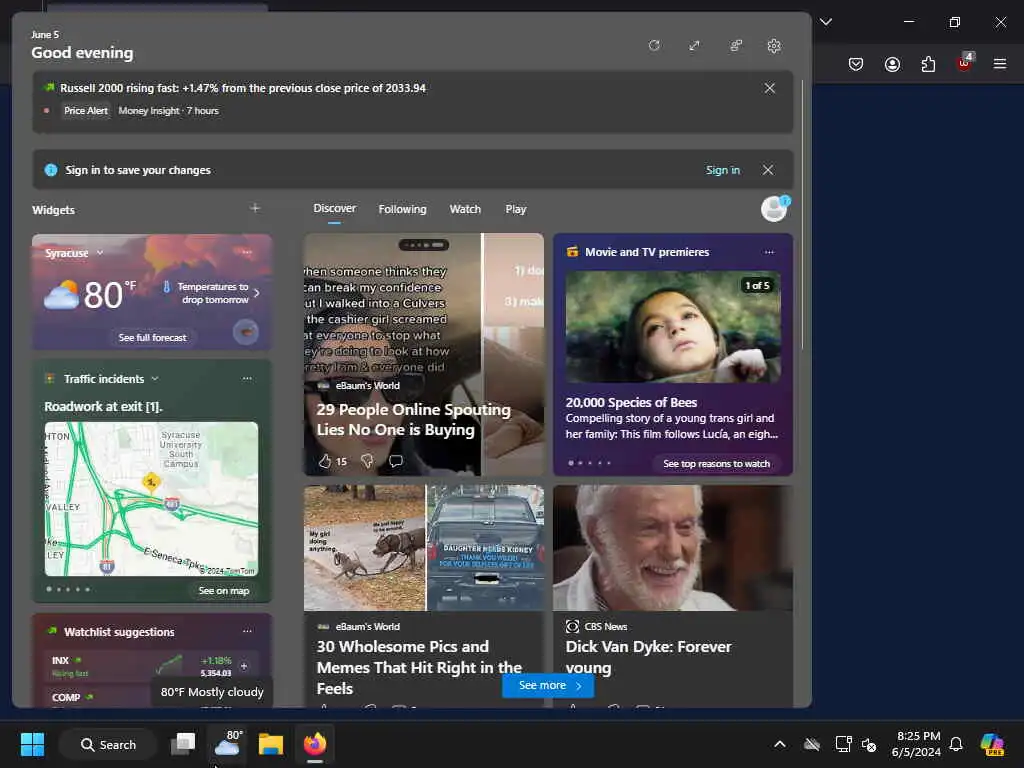Open Firefox application menu (hamburger)
This screenshot has width=1024, height=768.
tap(999, 63)
